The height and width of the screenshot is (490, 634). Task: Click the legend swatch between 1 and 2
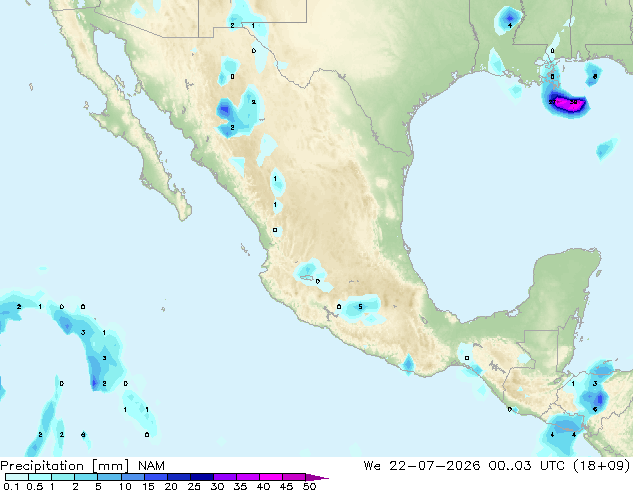click(63, 477)
